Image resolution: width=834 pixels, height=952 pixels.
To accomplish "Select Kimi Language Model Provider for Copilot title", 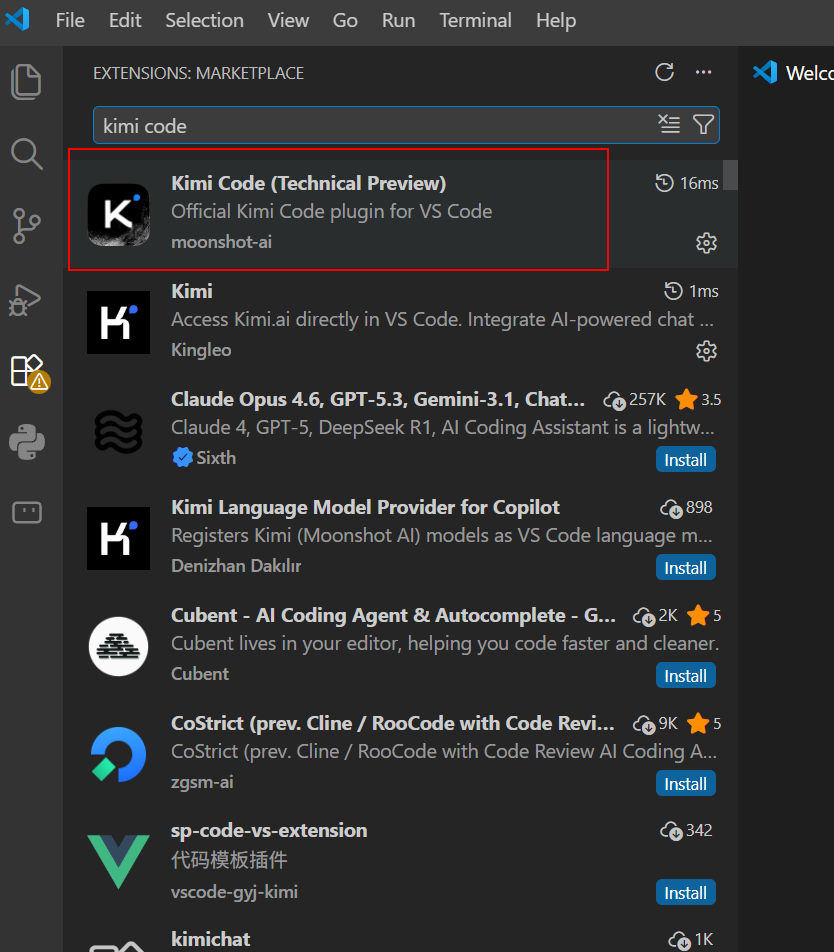I will pyautogui.click(x=365, y=508).
